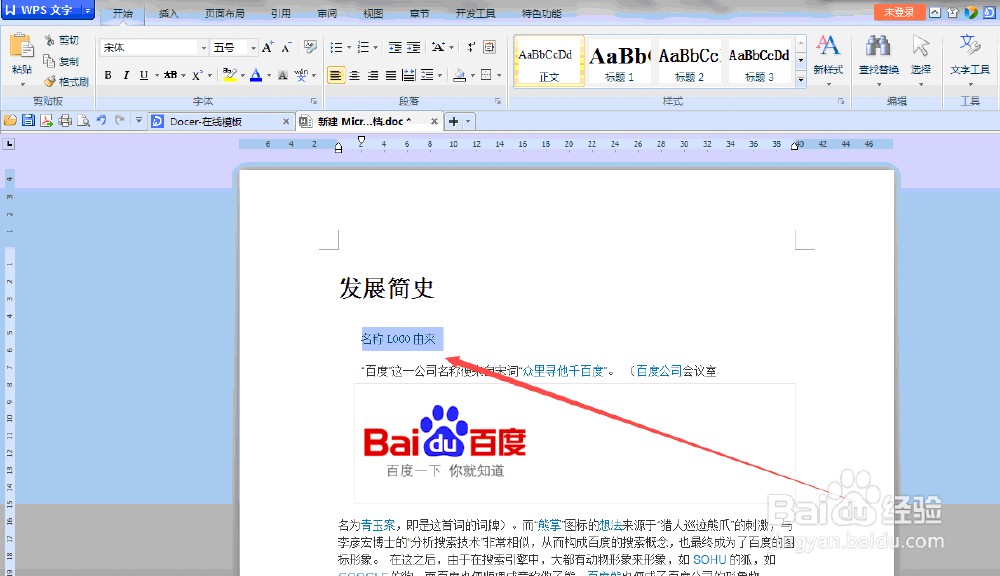The image size is (1000, 576).
Task: Apply justified paragraph alignment
Action: pyautogui.click(x=391, y=75)
